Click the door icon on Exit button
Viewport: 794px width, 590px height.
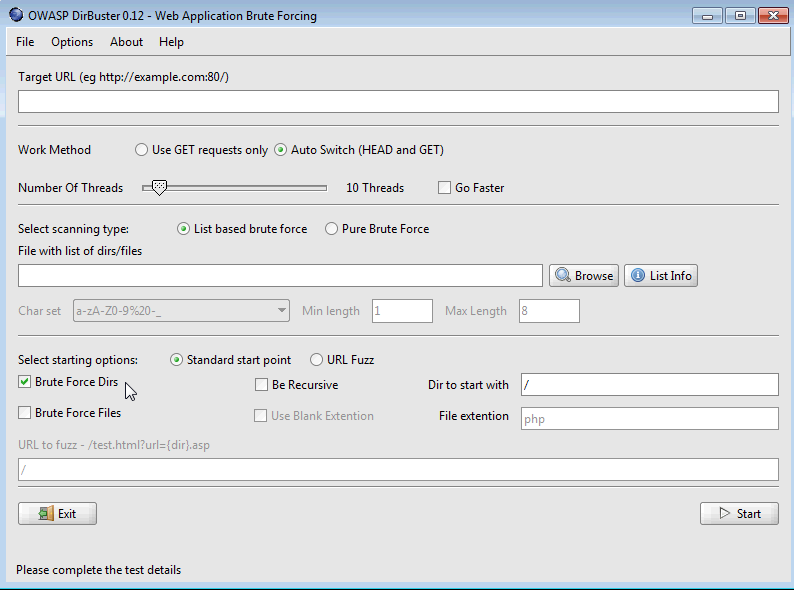pyautogui.click(x=46, y=514)
